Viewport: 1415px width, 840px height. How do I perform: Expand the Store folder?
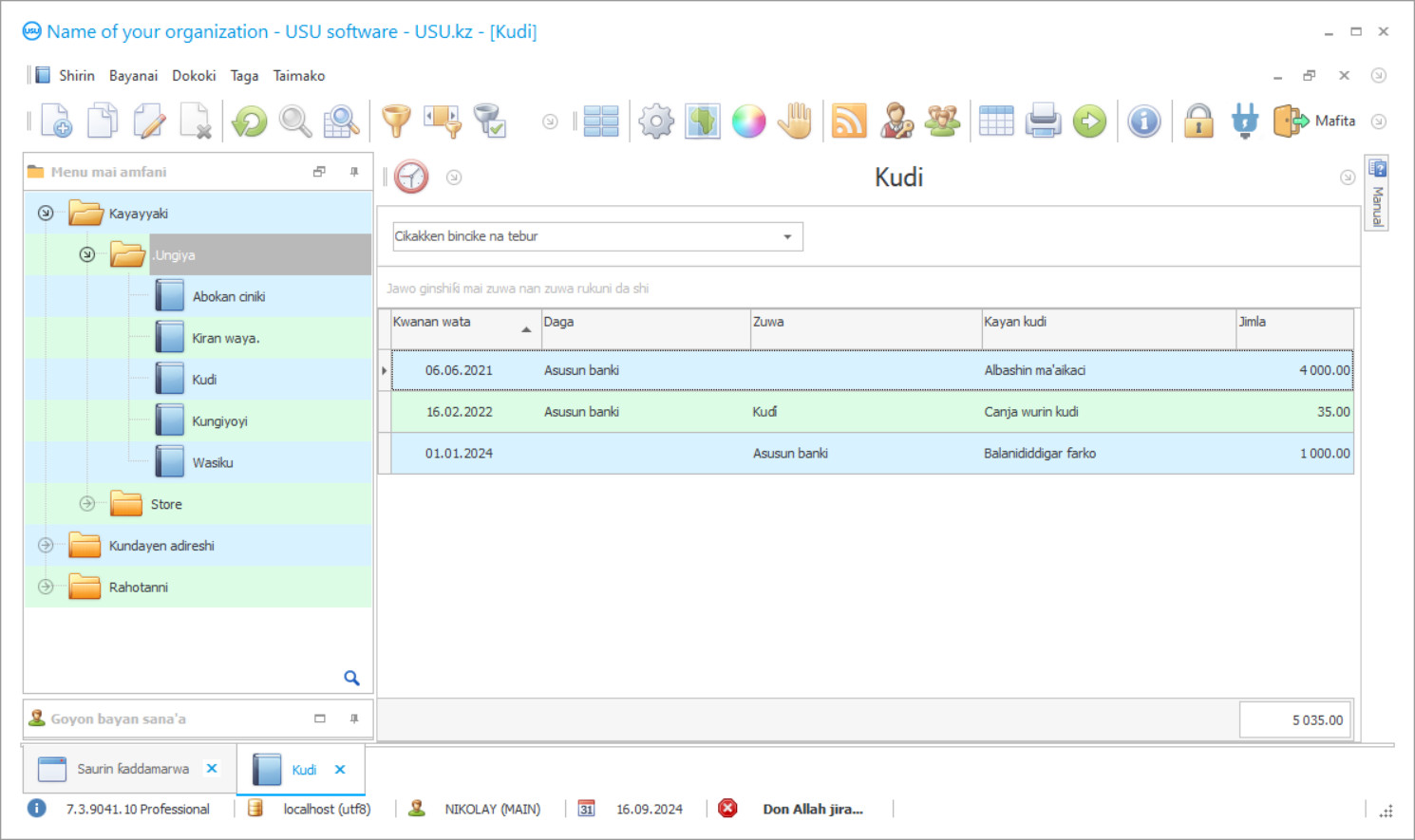pos(87,504)
